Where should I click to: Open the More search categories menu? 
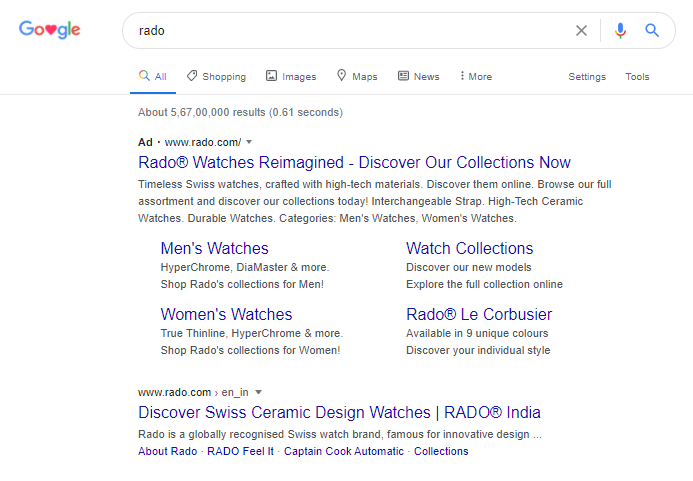[x=476, y=76]
